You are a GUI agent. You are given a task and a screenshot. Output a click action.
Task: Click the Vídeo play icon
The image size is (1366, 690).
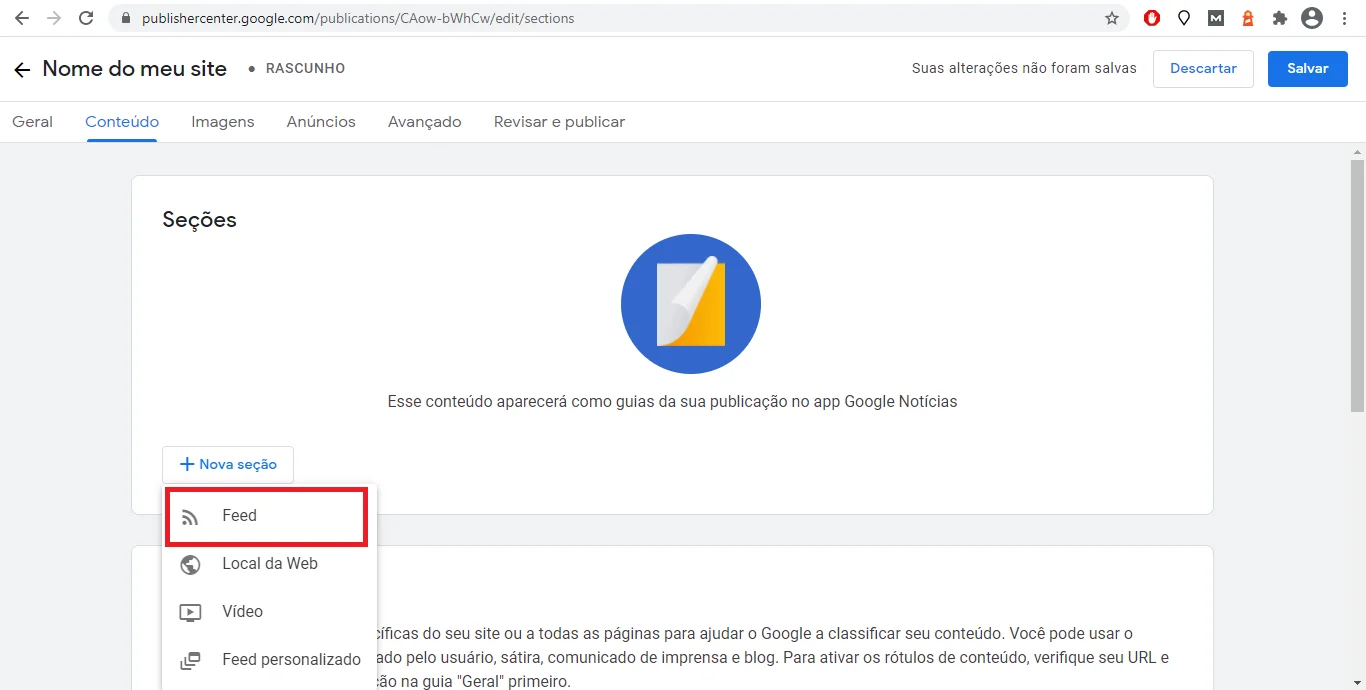click(190, 613)
